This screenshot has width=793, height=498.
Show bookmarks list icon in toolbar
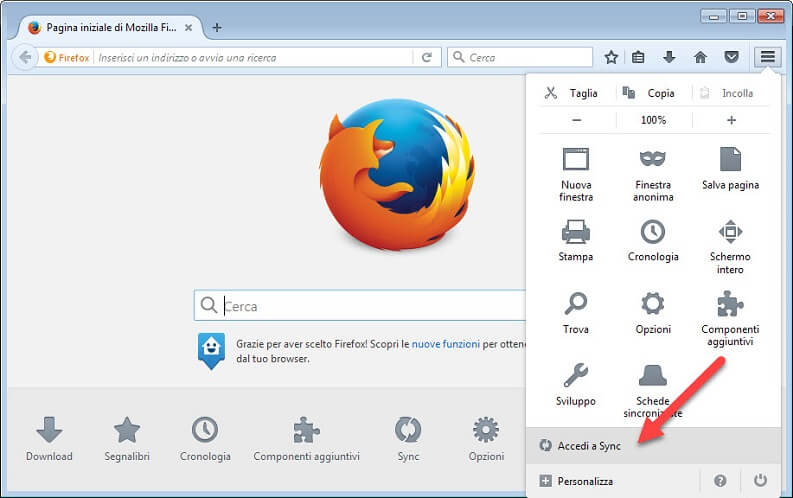click(x=638, y=57)
